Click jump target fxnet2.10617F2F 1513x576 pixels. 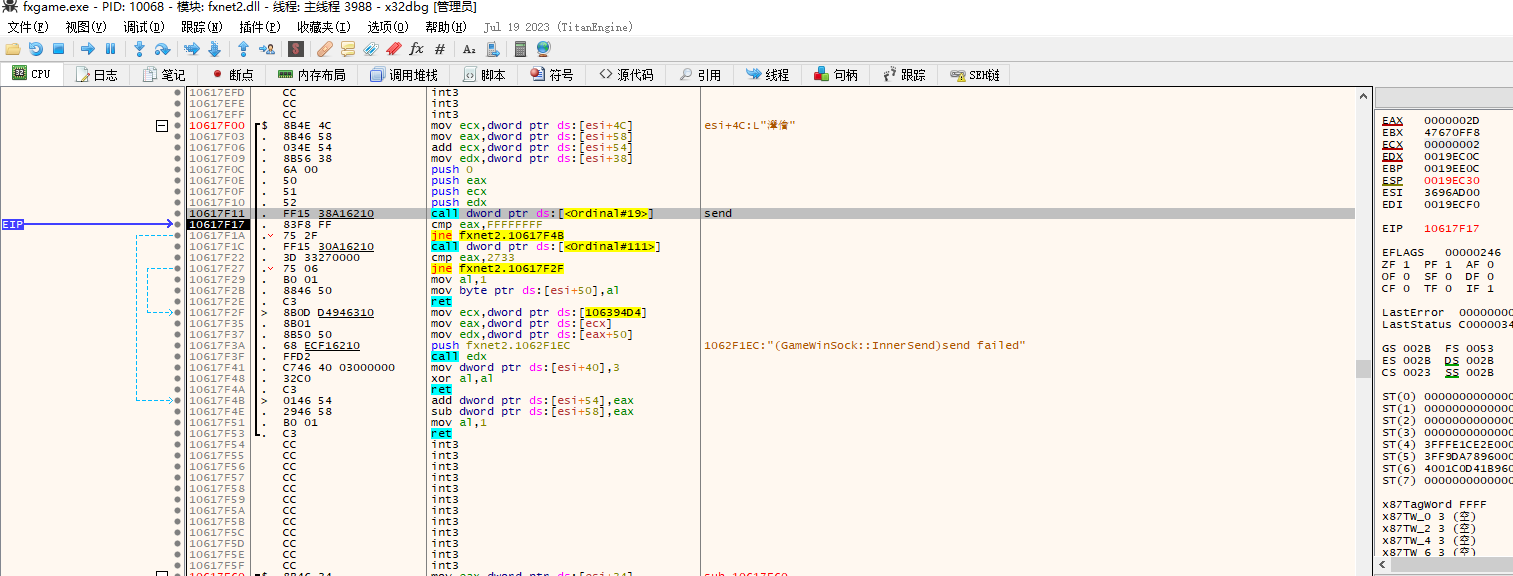[x=511, y=268]
